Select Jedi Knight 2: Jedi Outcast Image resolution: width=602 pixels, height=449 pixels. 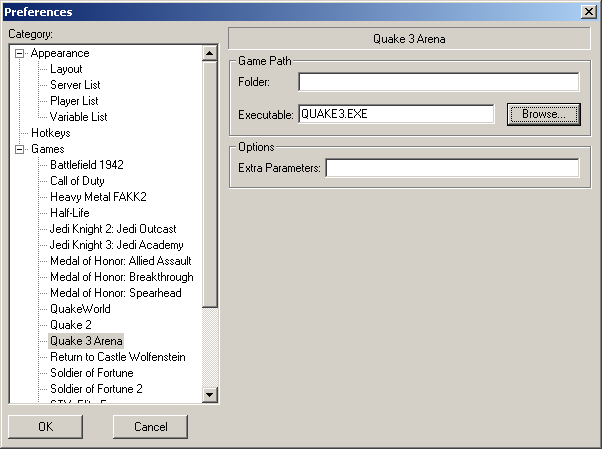pos(113,229)
